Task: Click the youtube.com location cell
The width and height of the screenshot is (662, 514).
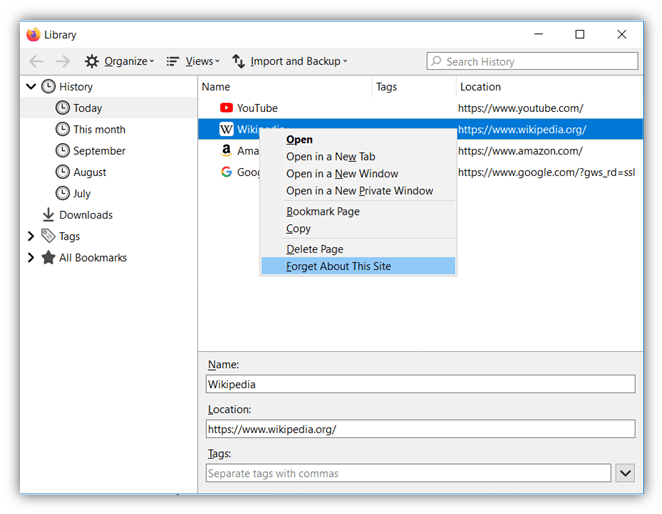Action: coord(521,108)
